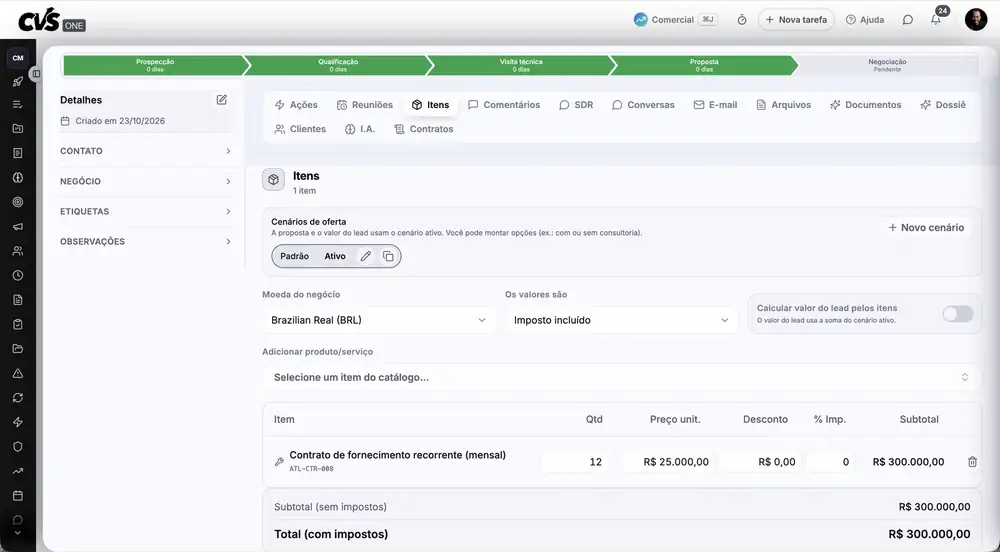Open the user avatar menu
Screen dimensions: 1000x552
[976, 19]
